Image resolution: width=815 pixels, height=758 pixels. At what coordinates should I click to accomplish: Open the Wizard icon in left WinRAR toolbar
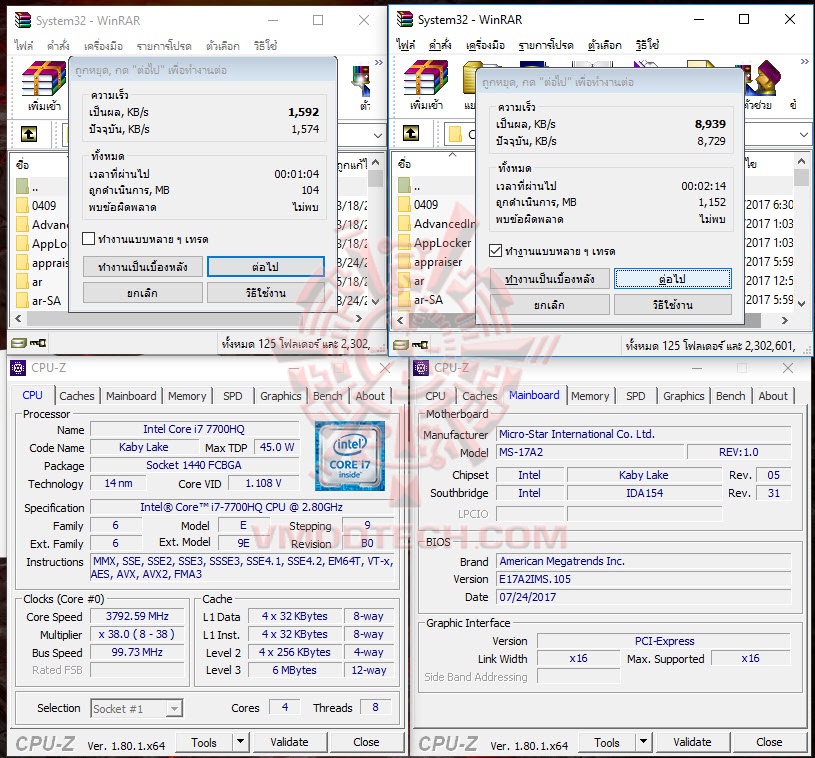tap(363, 81)
